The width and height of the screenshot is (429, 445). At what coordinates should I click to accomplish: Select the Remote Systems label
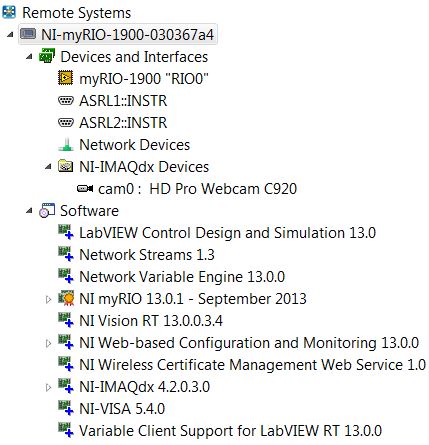point(76,13)
